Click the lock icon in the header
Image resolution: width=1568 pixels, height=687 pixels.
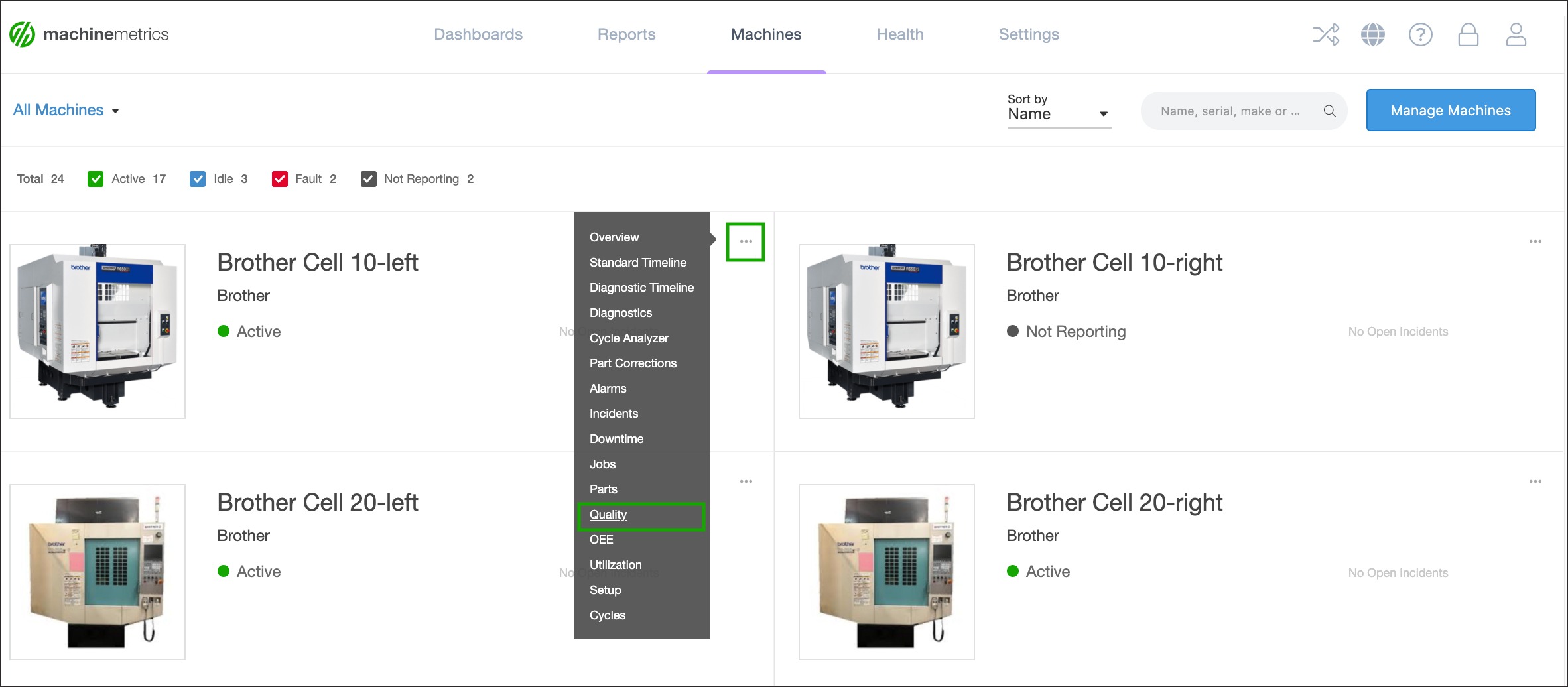click(x=1469, y=34)
